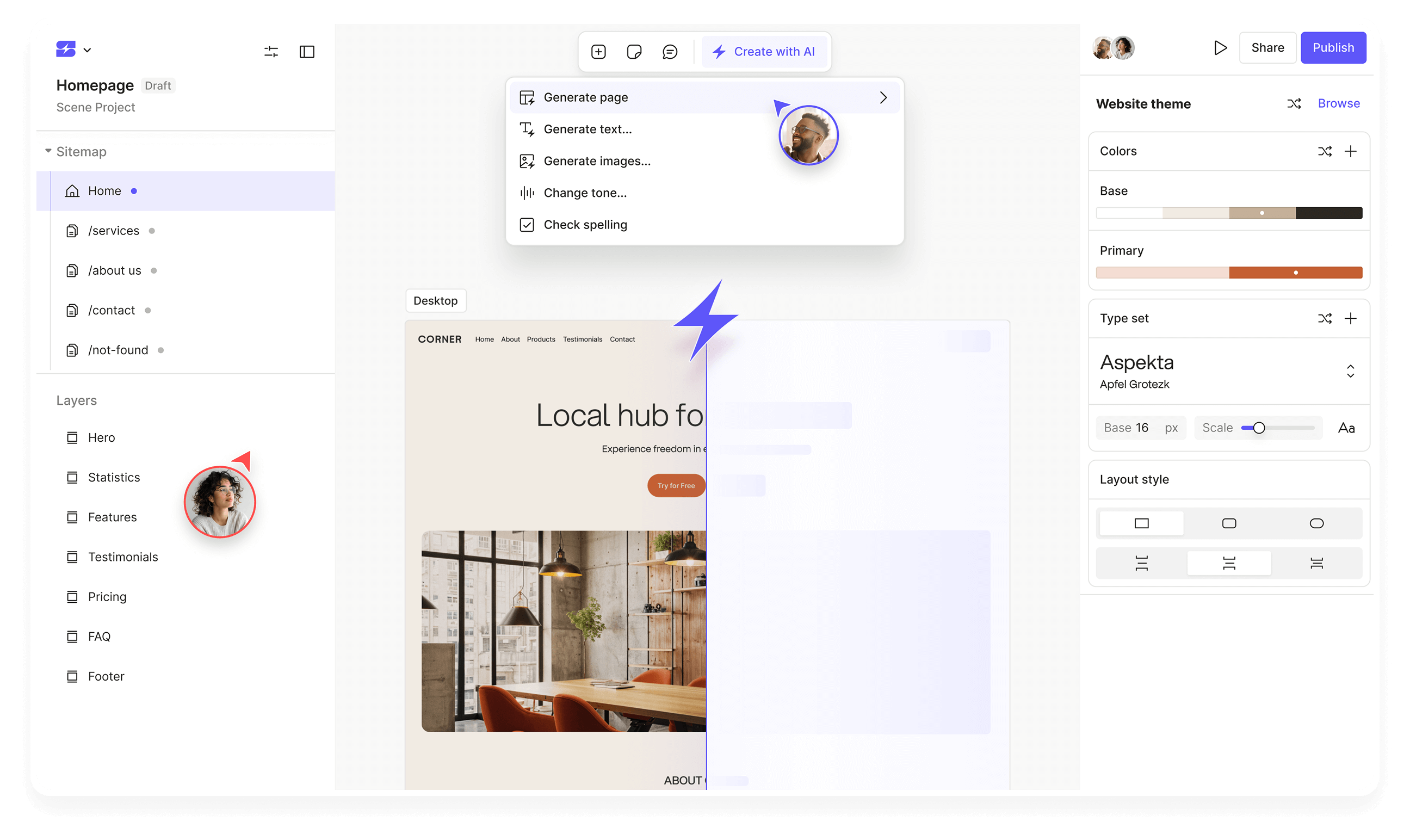Toggle the sidebar panel icon

point(307,52)
